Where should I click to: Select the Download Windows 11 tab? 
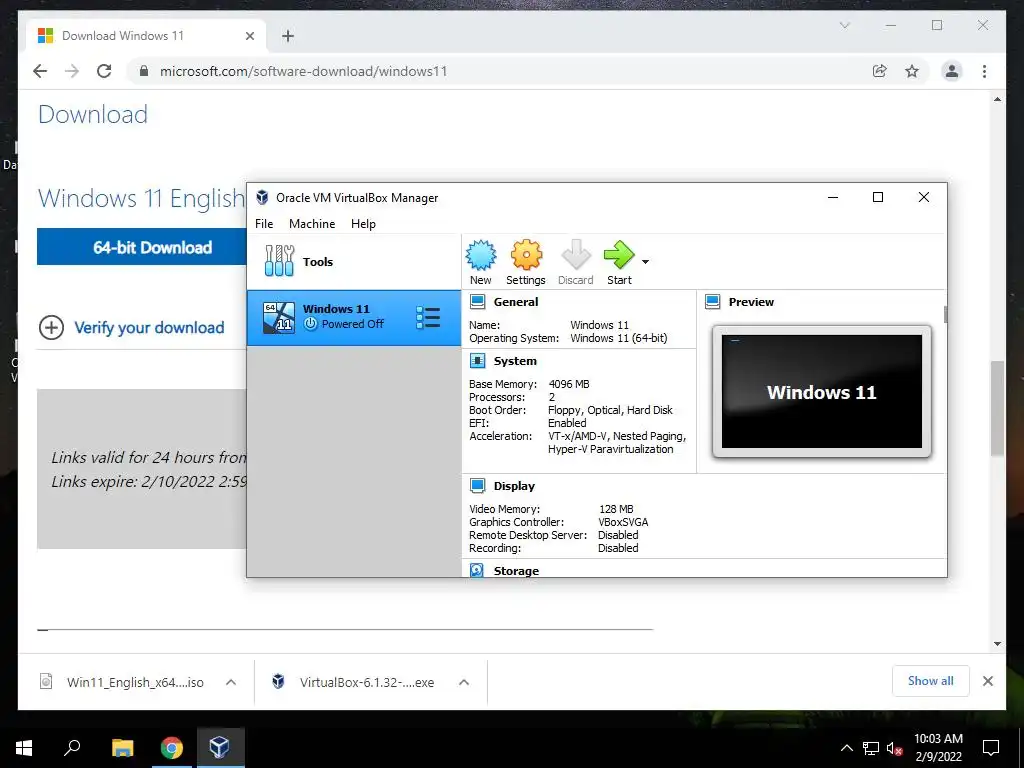(146, 36)
